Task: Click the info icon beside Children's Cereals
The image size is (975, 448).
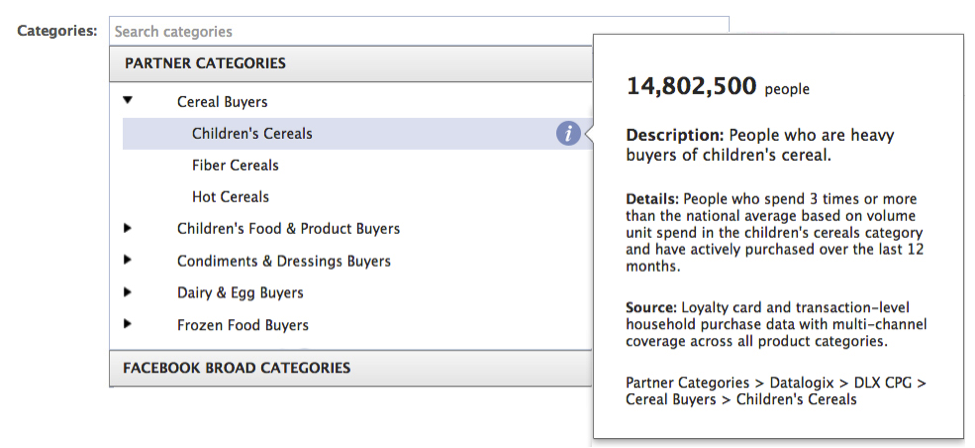Action: [568, 133]
